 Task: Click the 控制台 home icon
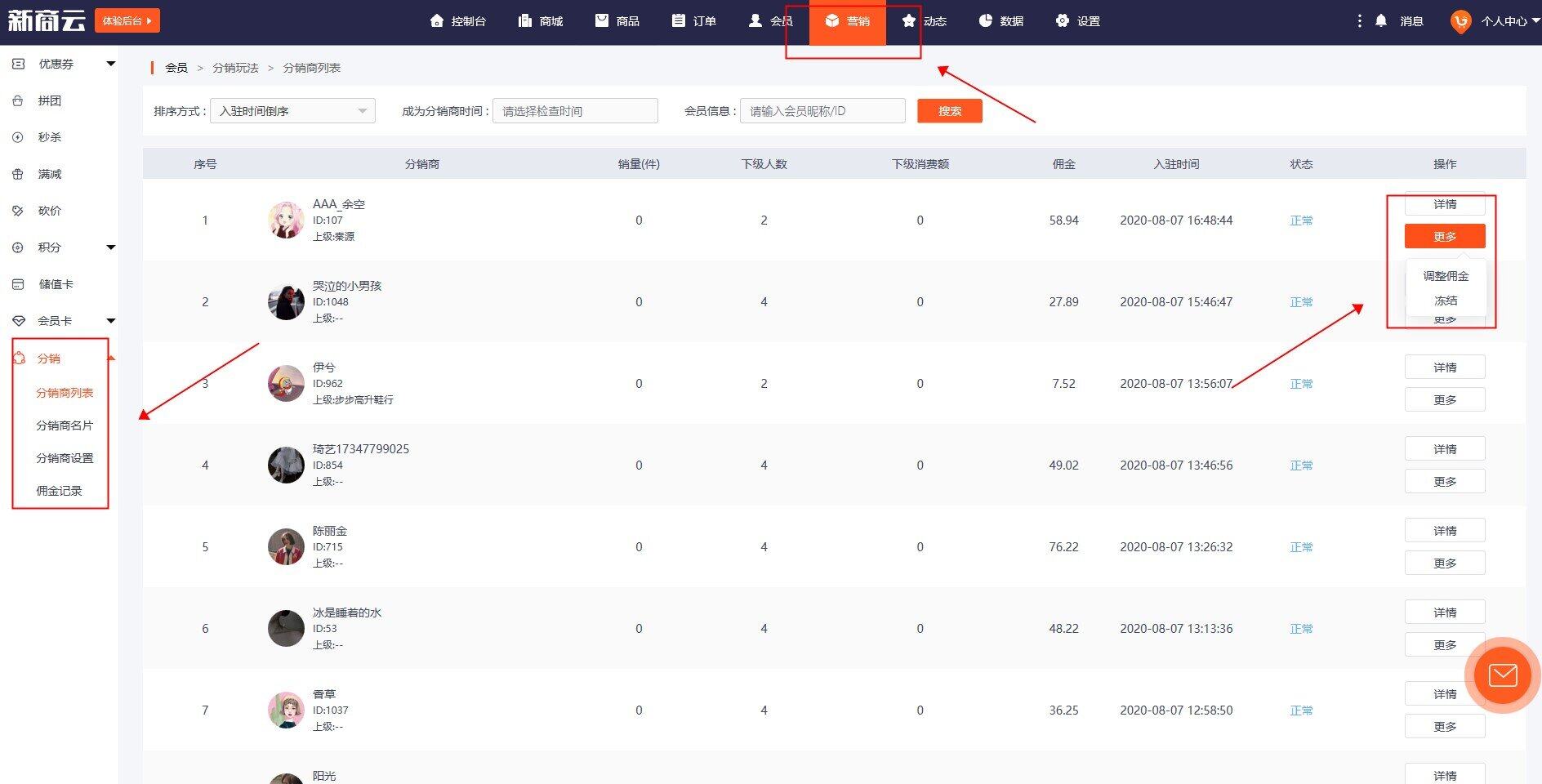(x=437, y=20)
